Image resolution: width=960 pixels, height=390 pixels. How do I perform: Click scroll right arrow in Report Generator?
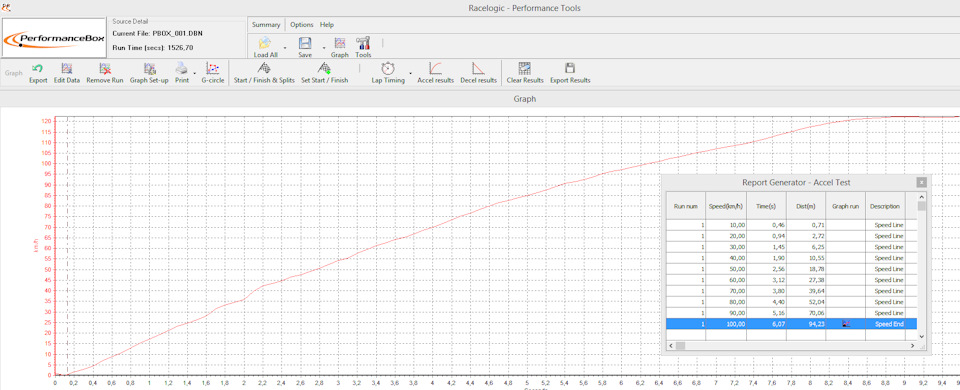click(912, 346)
